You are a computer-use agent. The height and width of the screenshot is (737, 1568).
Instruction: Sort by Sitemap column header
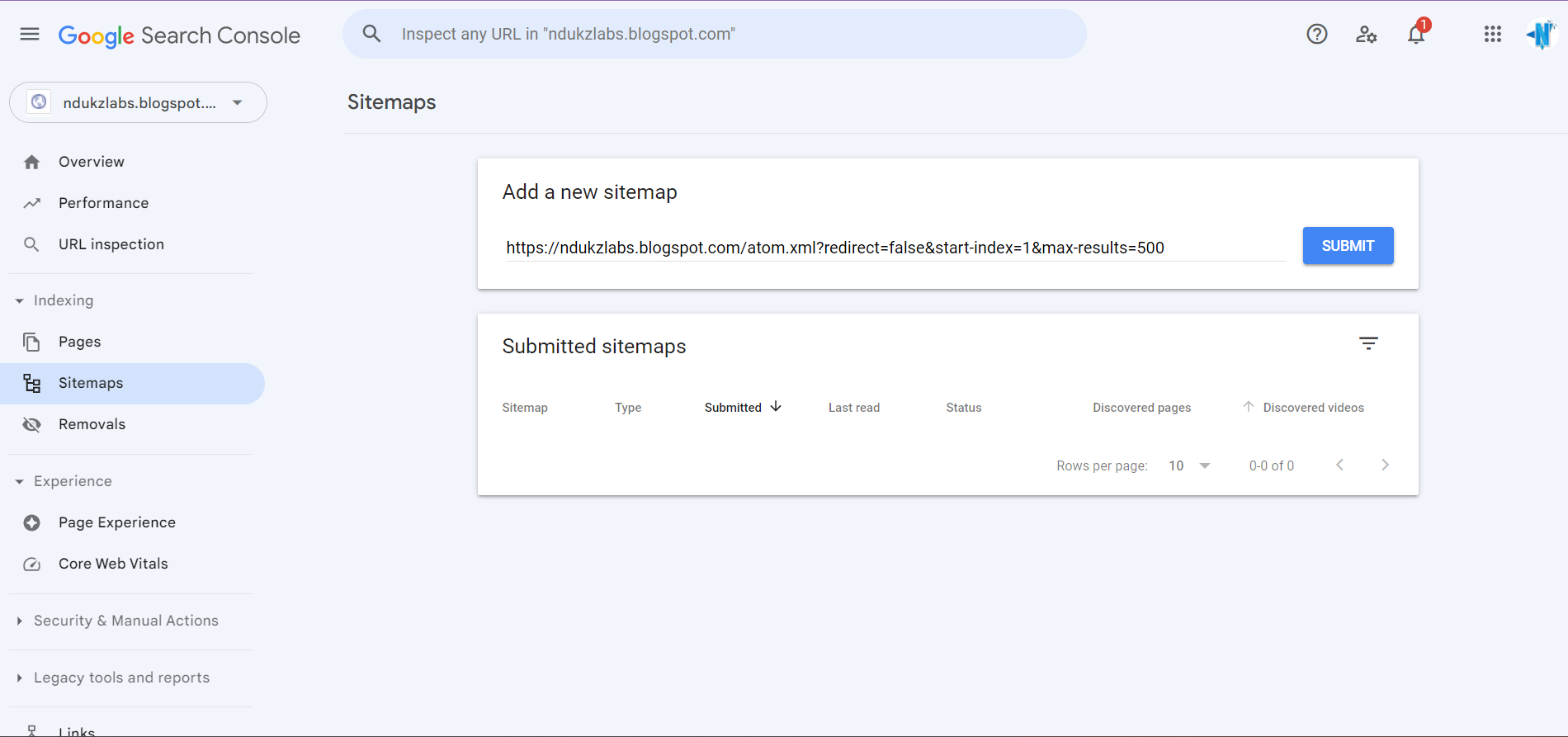coord(525,408)
